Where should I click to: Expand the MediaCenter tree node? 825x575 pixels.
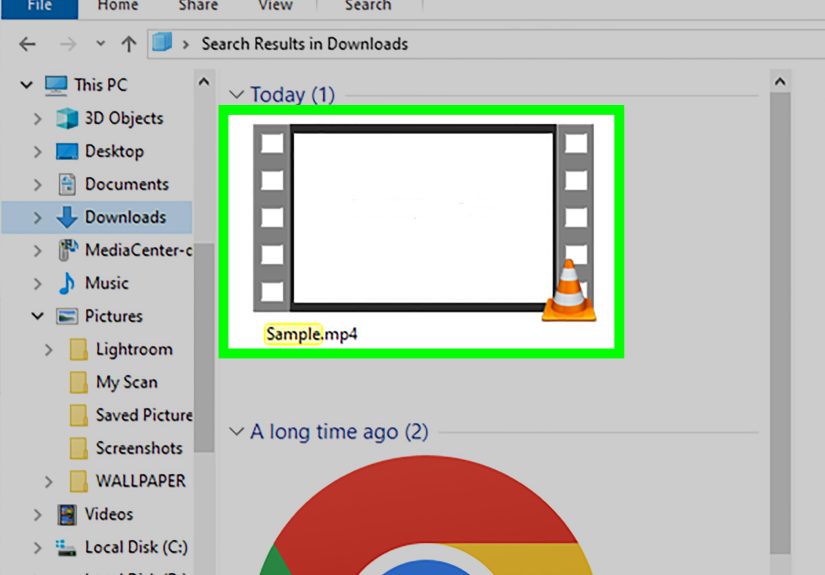pos(37,250)
